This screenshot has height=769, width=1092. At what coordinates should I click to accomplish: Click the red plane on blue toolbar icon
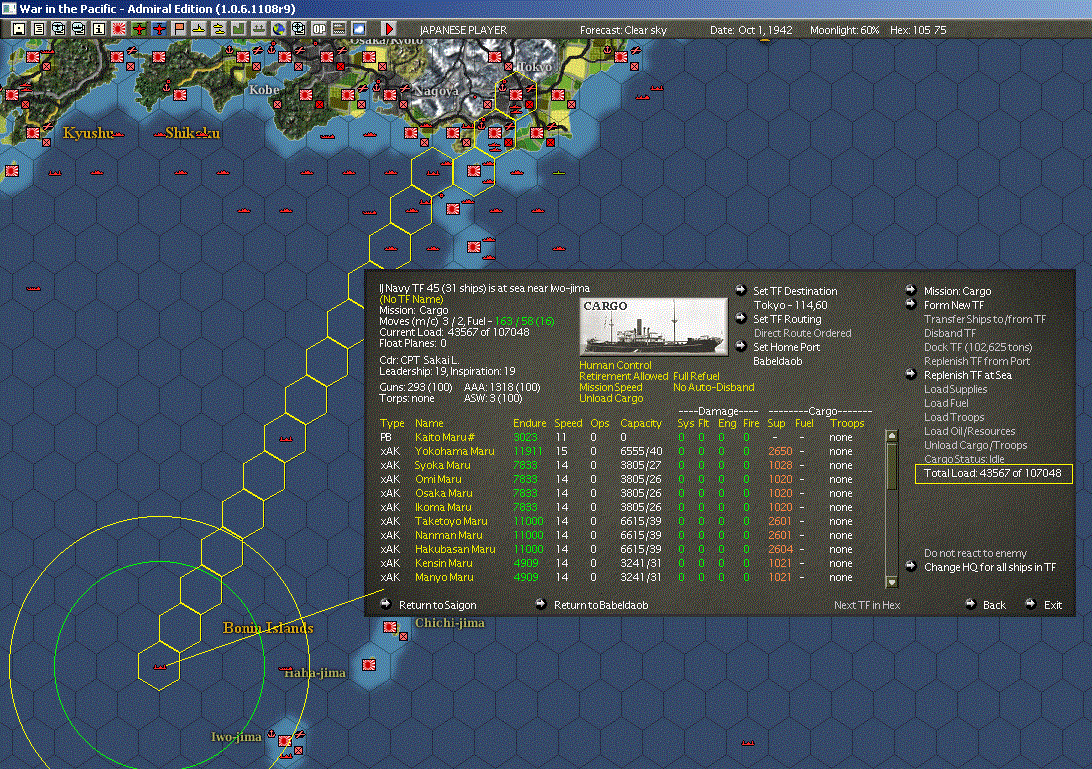coord(159,29)
